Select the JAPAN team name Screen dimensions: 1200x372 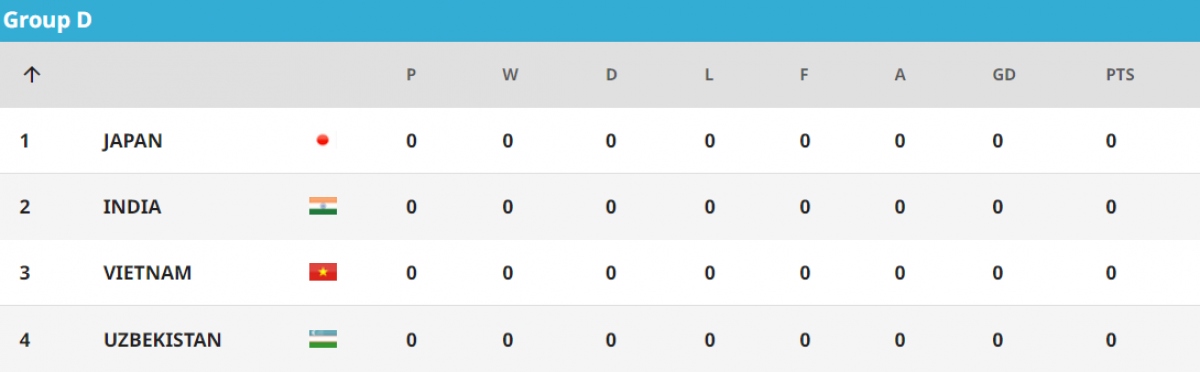[133, 141]
